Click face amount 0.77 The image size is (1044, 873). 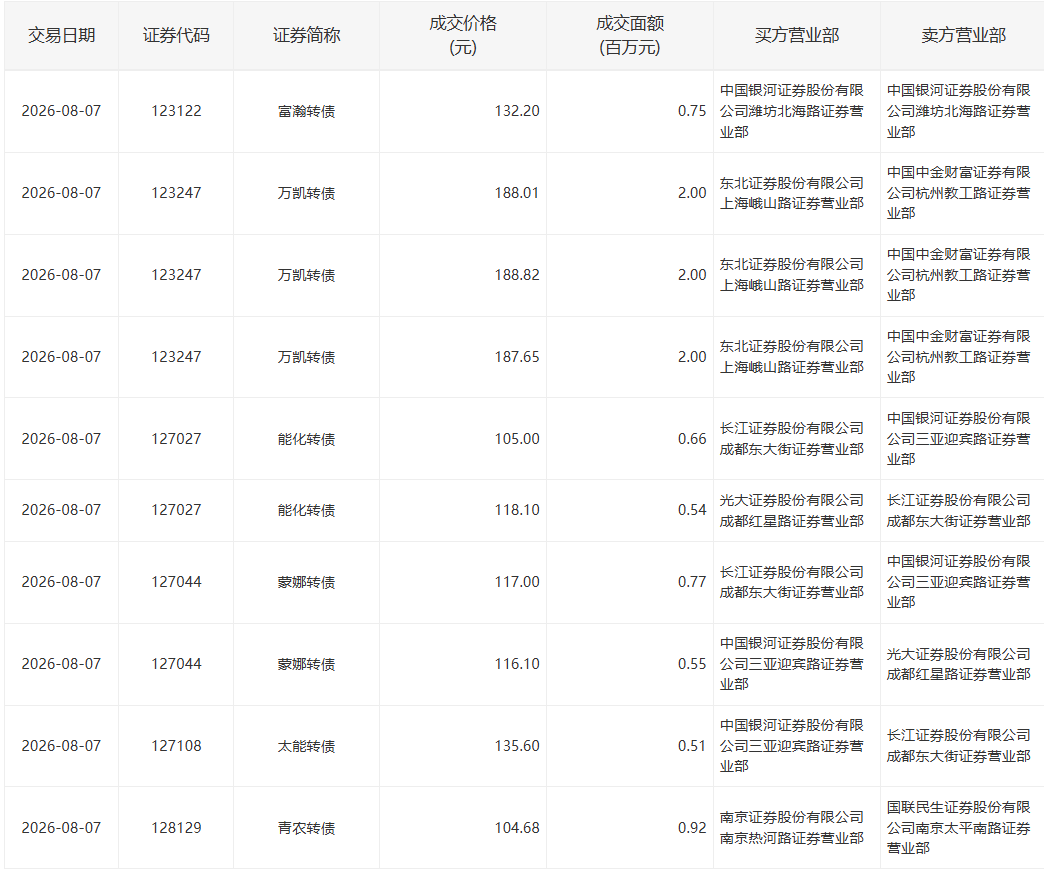692,582
